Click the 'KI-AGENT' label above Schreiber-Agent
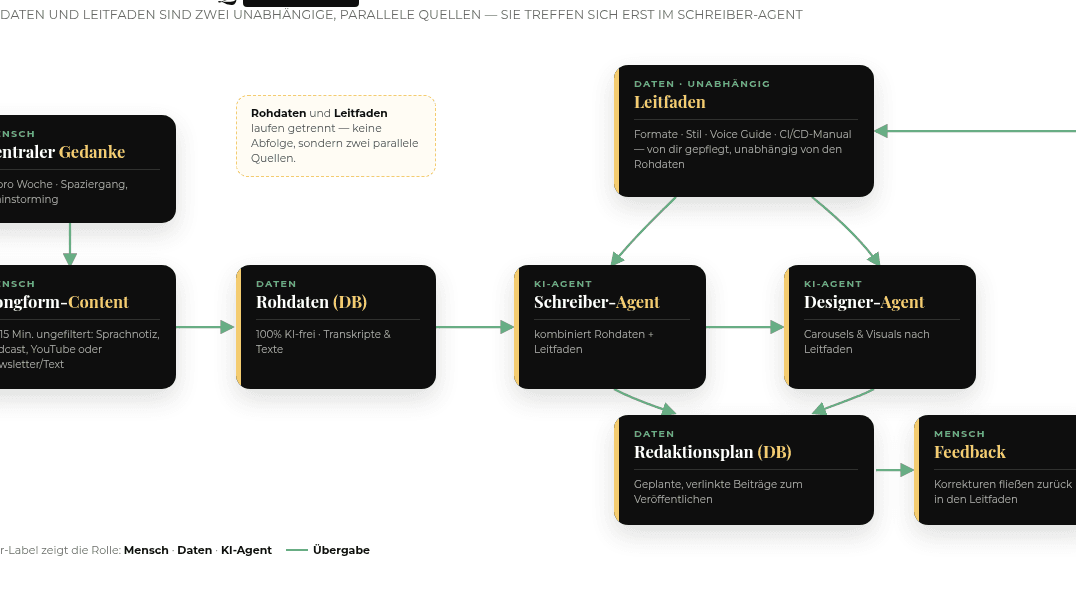 [563, 284]
